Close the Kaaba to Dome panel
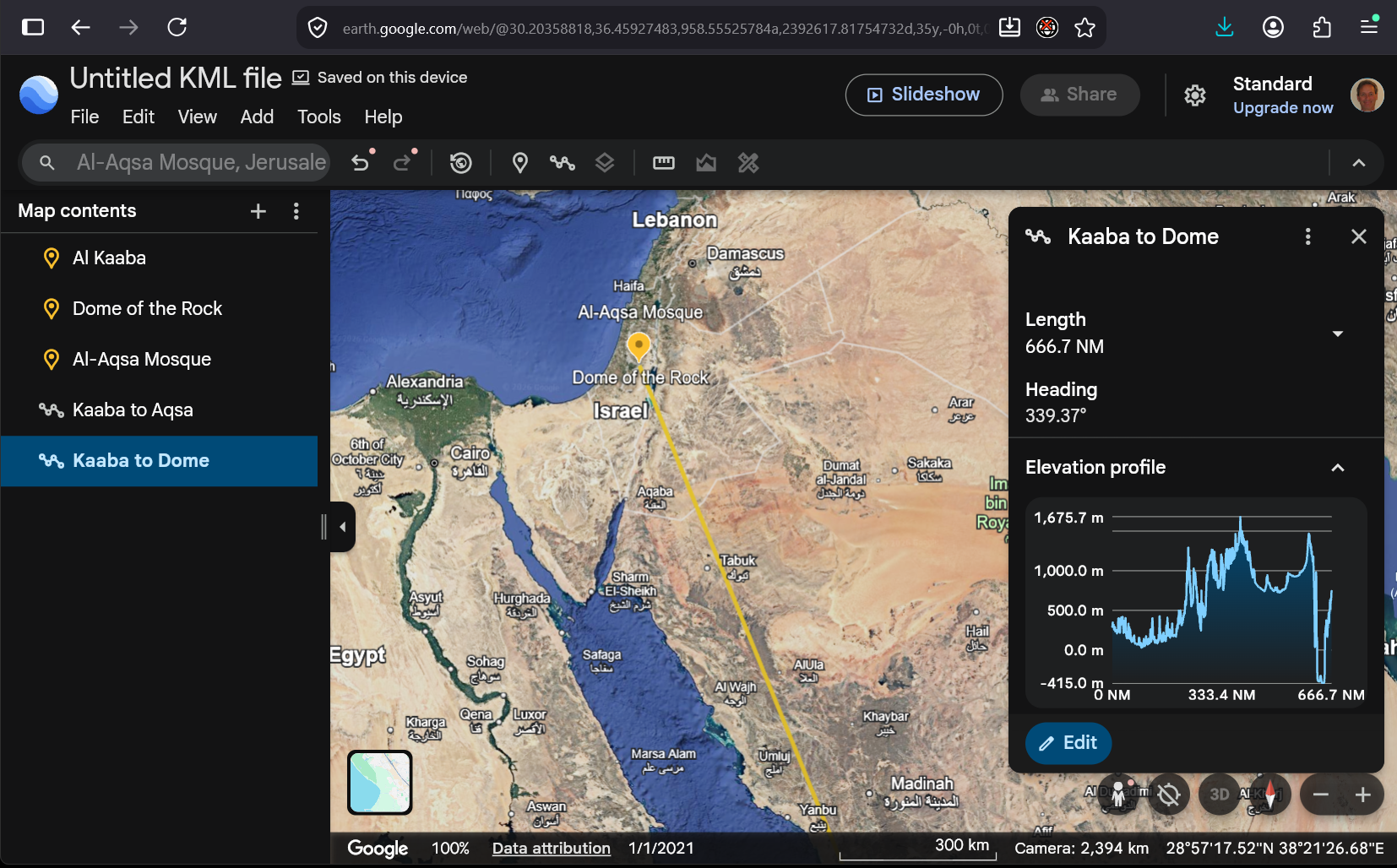 pyautogui.click(x=1359, y=236)
